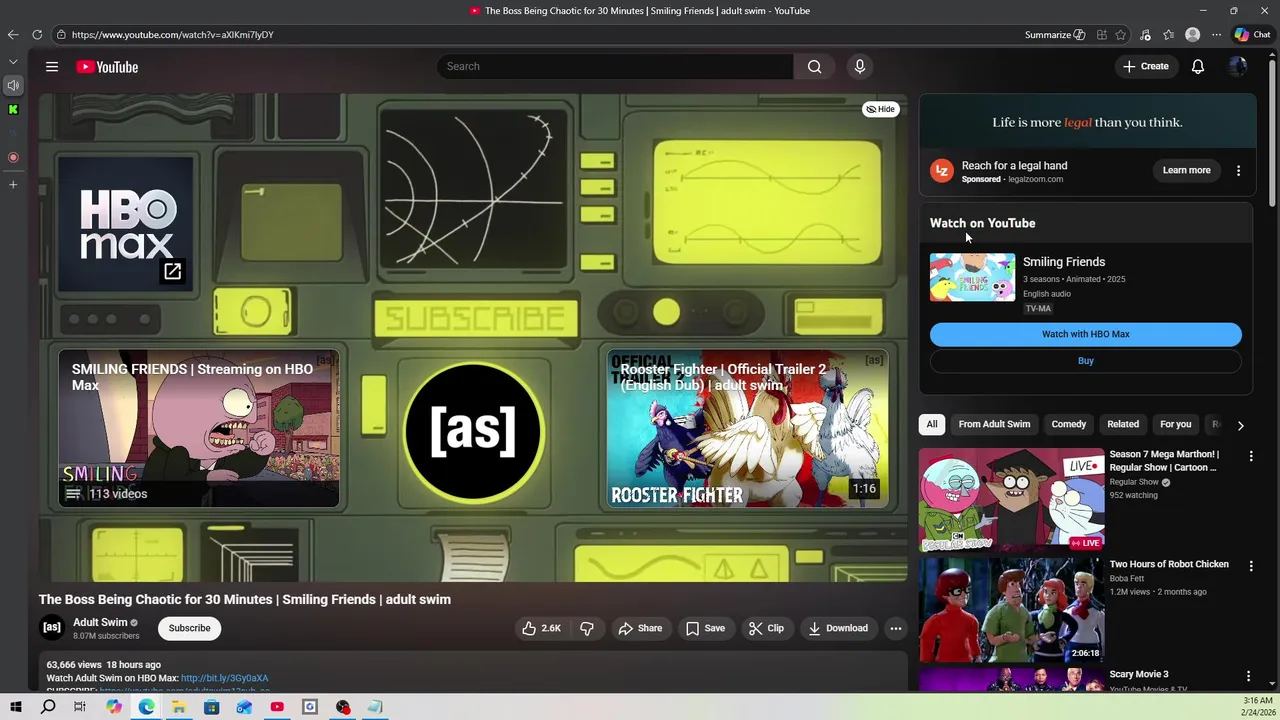Open Rooster Fighter trailer end card
The height and width of the screenshot is (720, 1280).
[747, 428]
